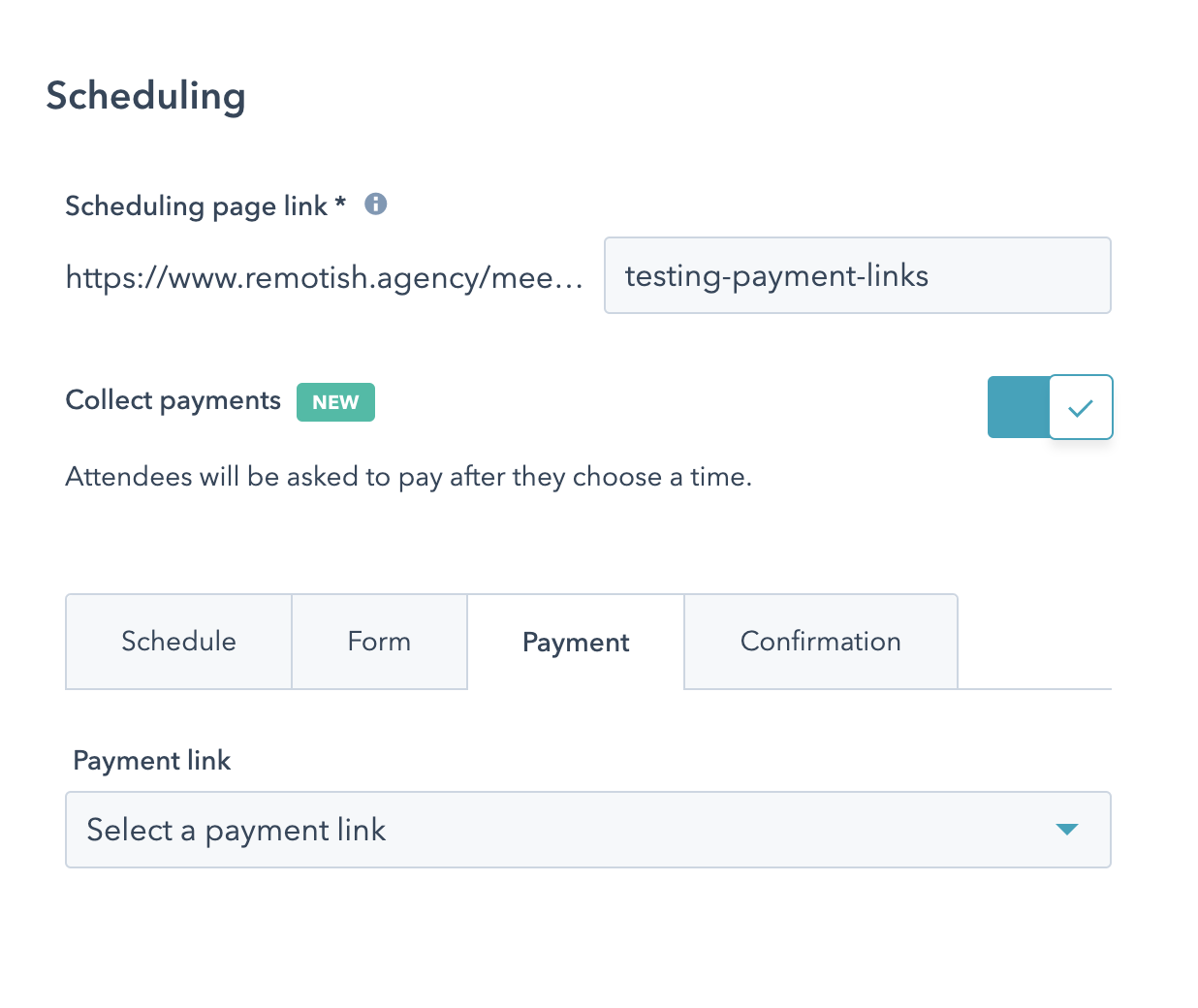The height and width of the screenshot is (1008, 1198).
Task: Switch to the Schedule tab
Action: pos(178,642)
